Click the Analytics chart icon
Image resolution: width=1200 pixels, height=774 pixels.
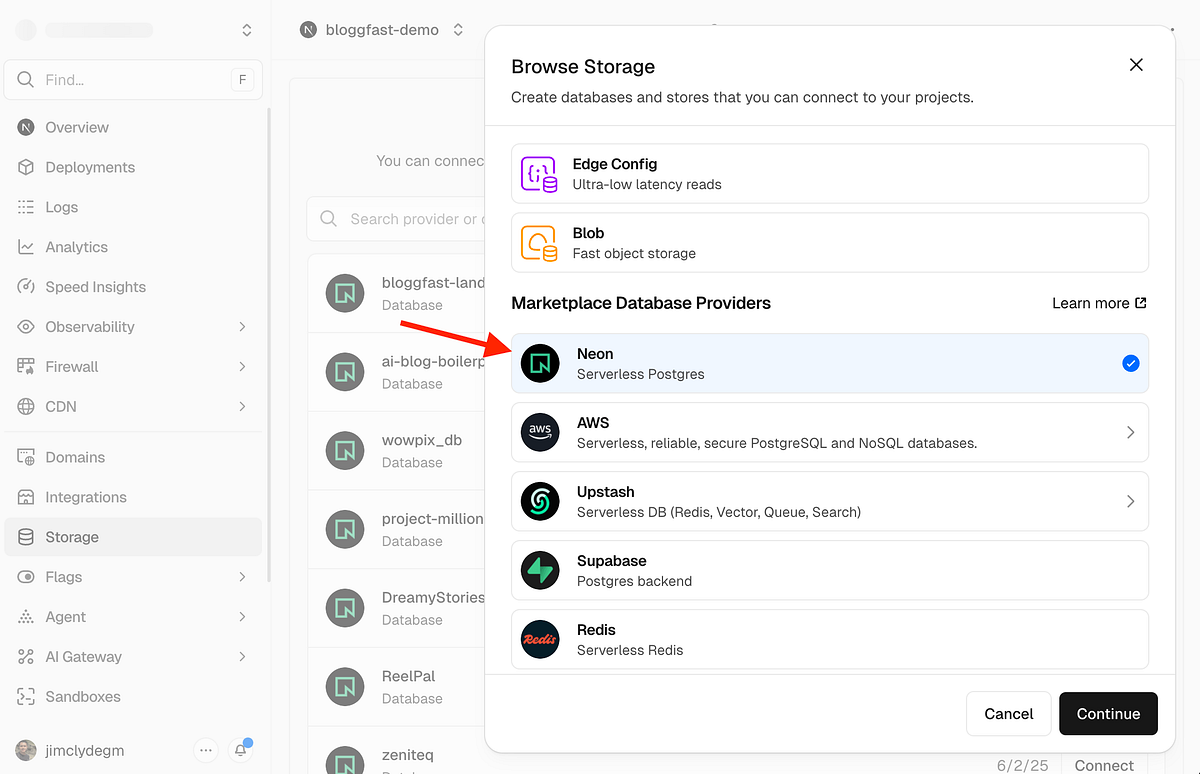(26, 247)
